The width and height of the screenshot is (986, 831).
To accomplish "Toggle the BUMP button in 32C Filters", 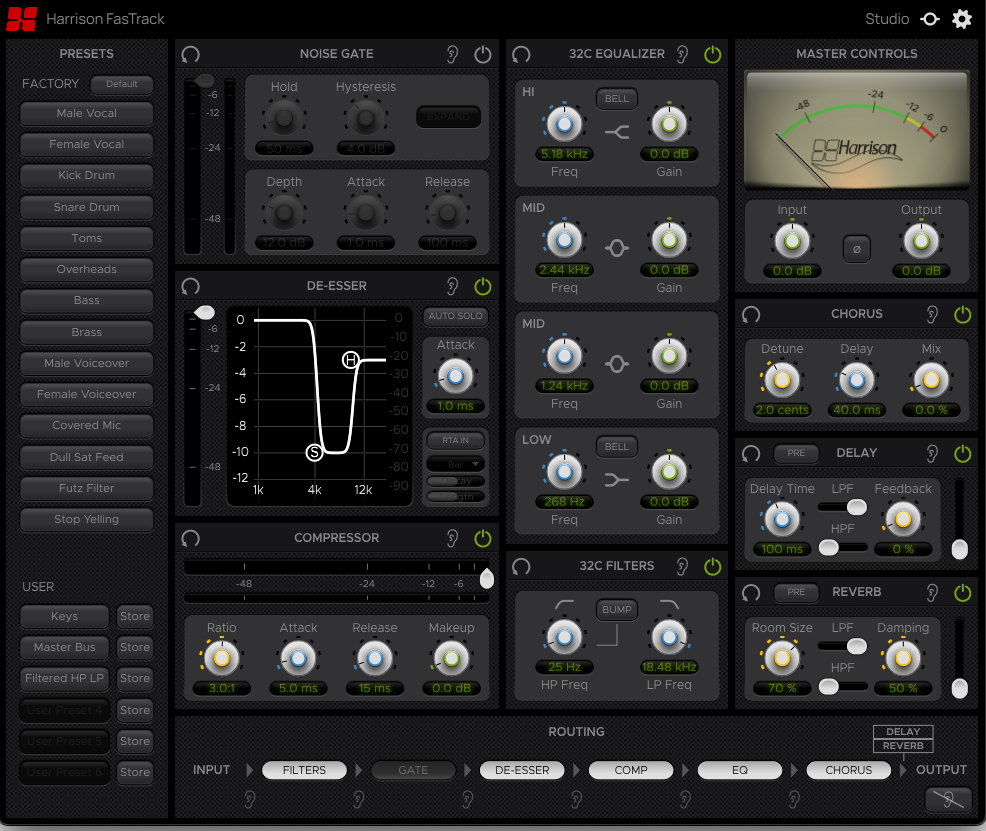I will point(617,610).
